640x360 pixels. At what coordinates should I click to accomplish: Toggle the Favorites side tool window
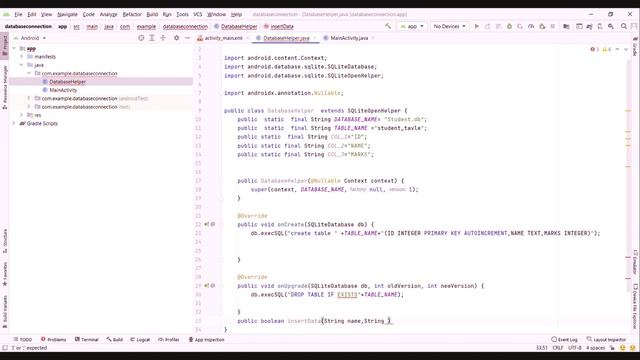pos(5,273)
